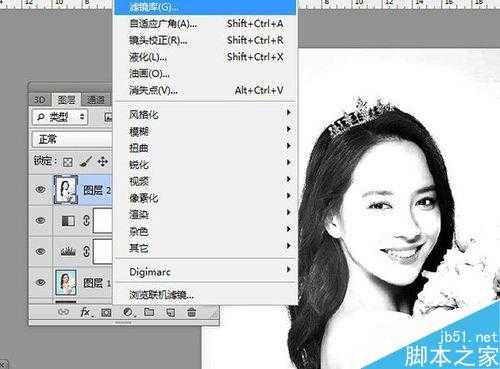Click the 图层 2 layer name
500x369 pixels.
pos(97,190)
